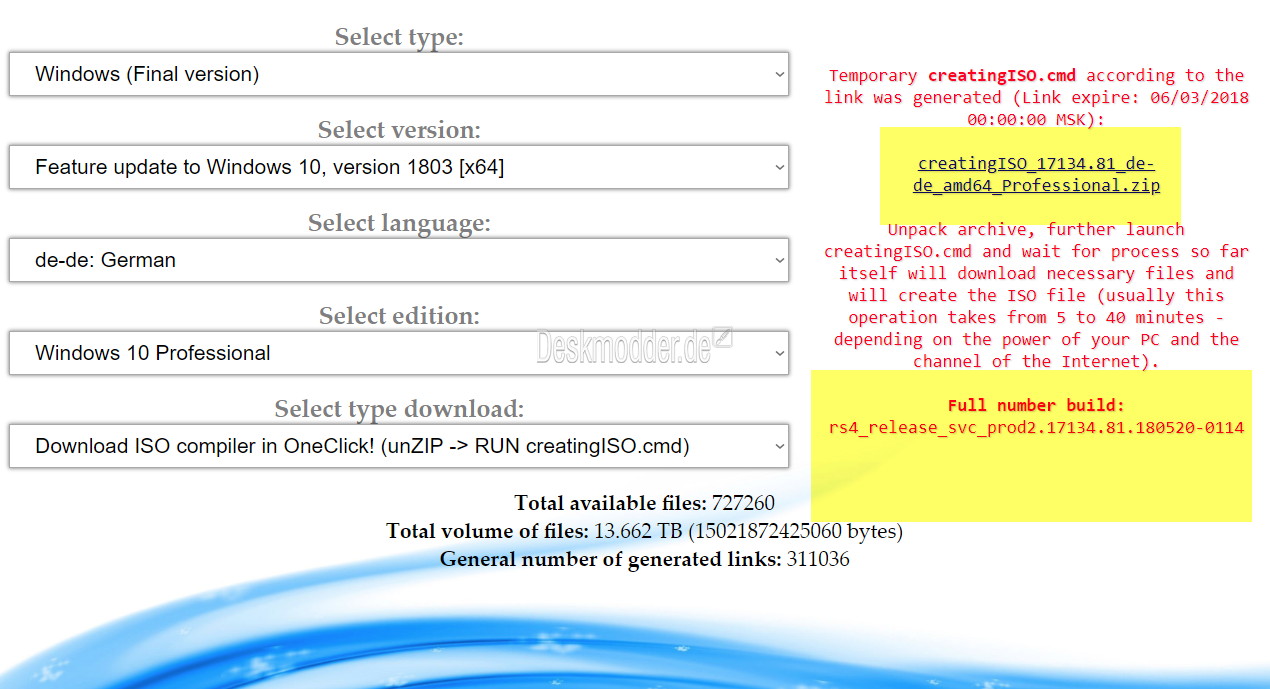Click the 'Select type download:' heading
This screenshot has height=689, width=1270.
click(x=399, y=409)
